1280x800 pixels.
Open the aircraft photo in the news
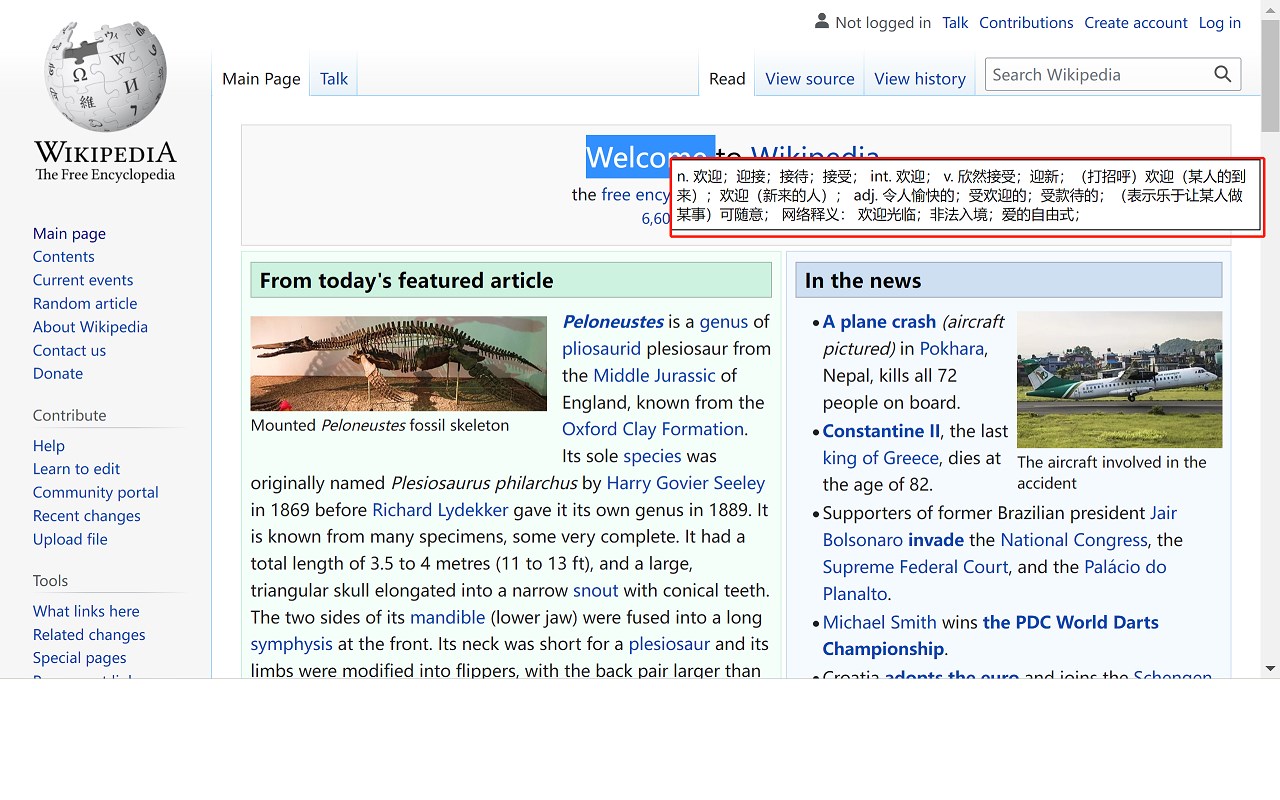tap(1119, 379)
